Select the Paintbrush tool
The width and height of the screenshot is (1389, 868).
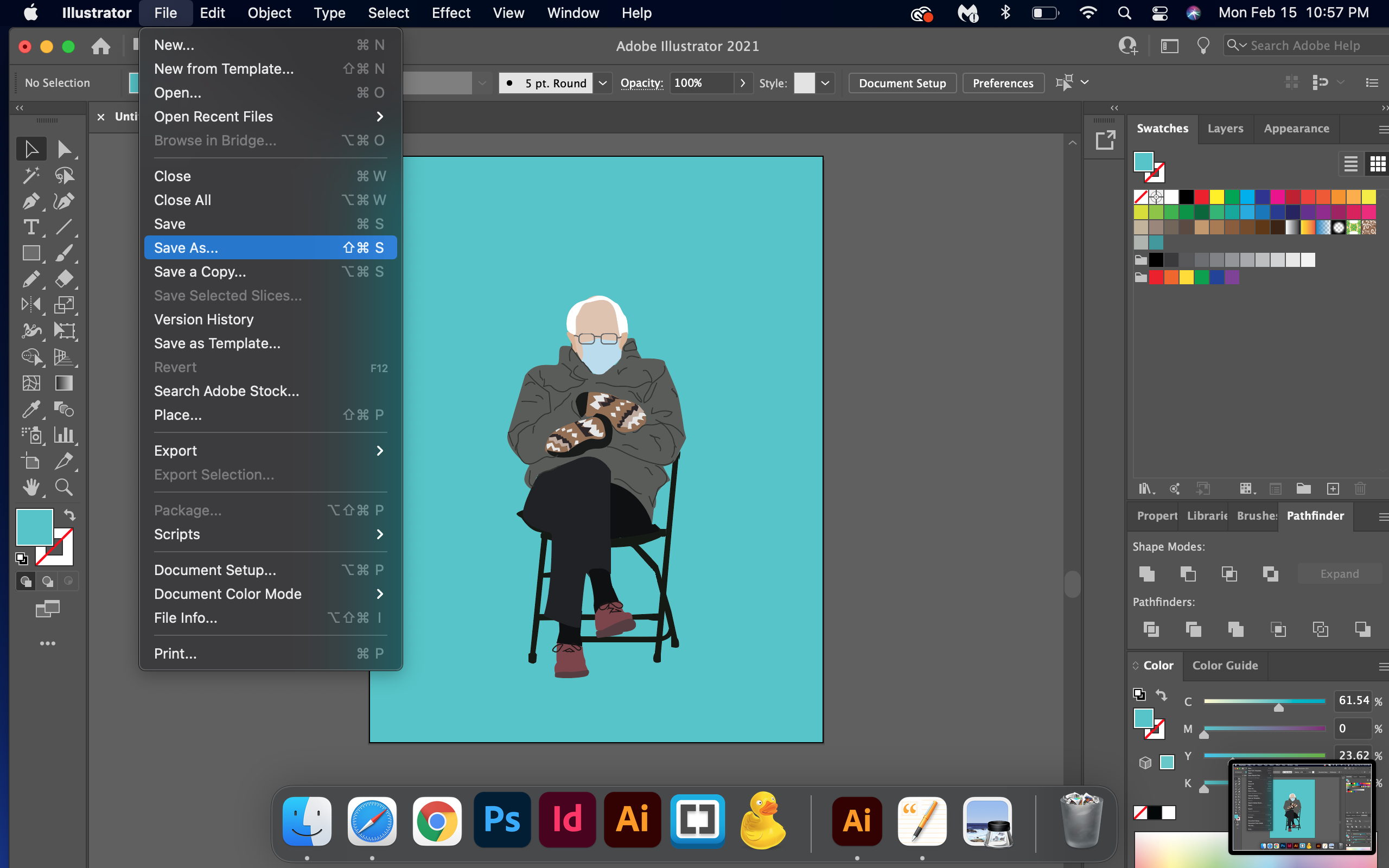coord(64,253)
